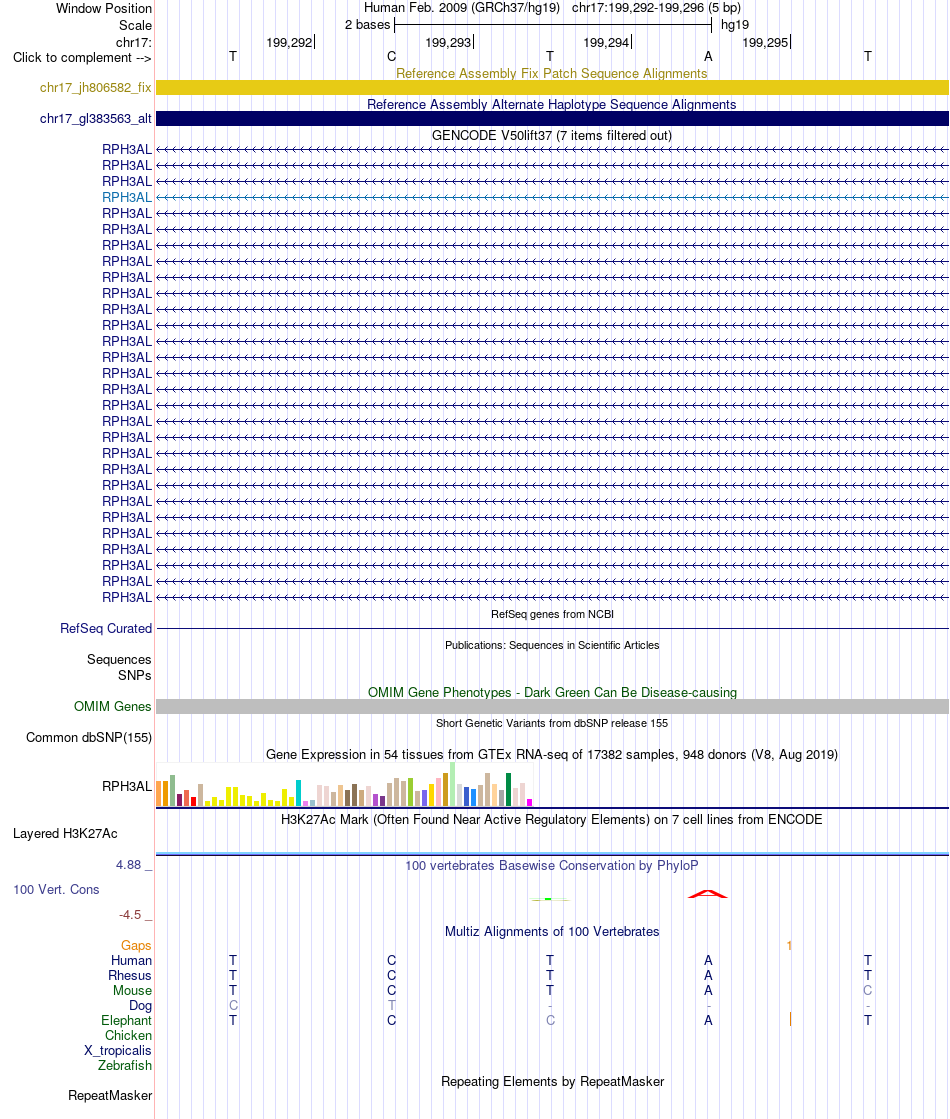Open the "Repeating Elements by RepeatMasker" title
This screenshot has width=950, height=1119.
pos(552,1082)
